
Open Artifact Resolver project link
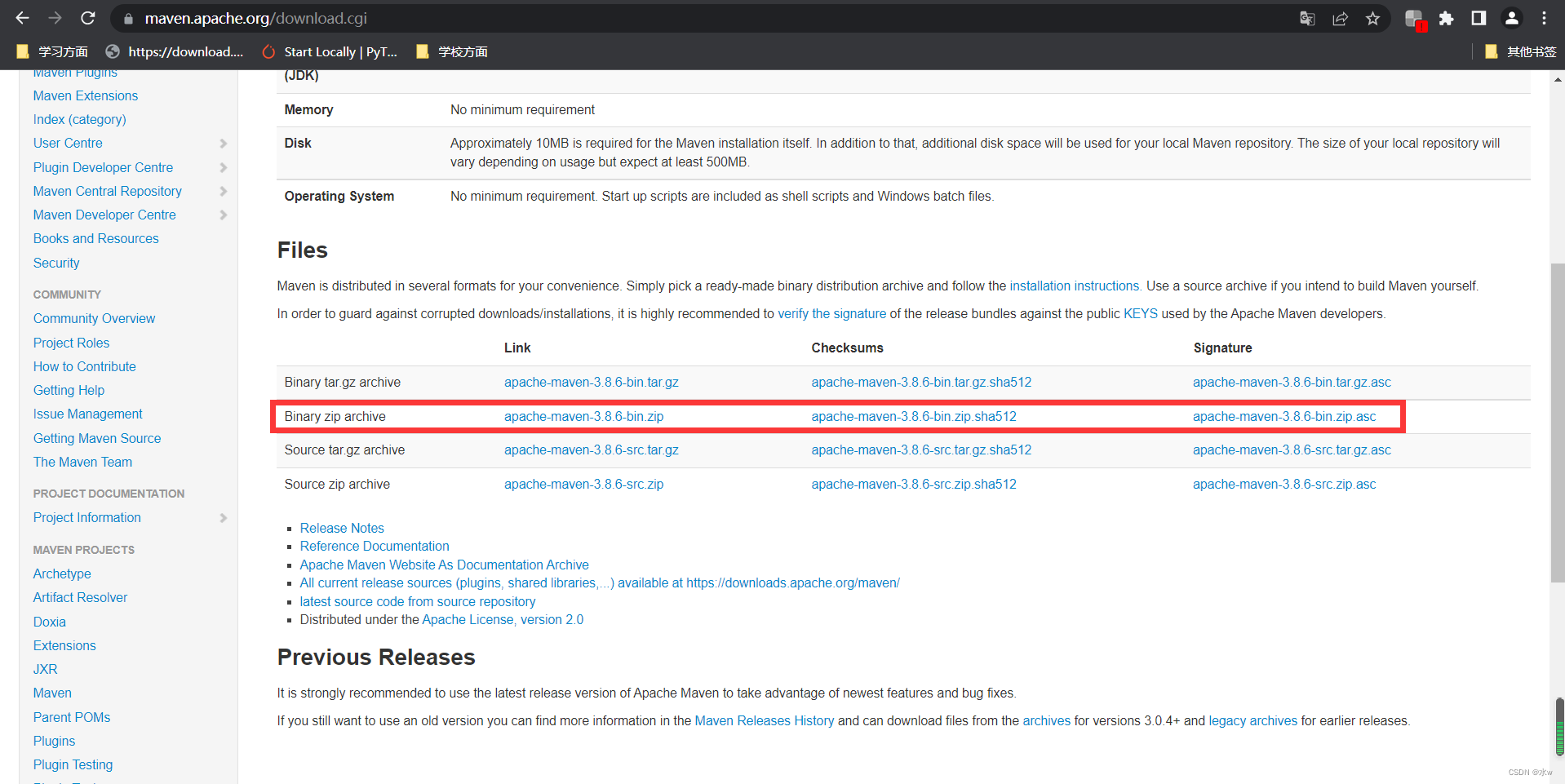(80, 597)
